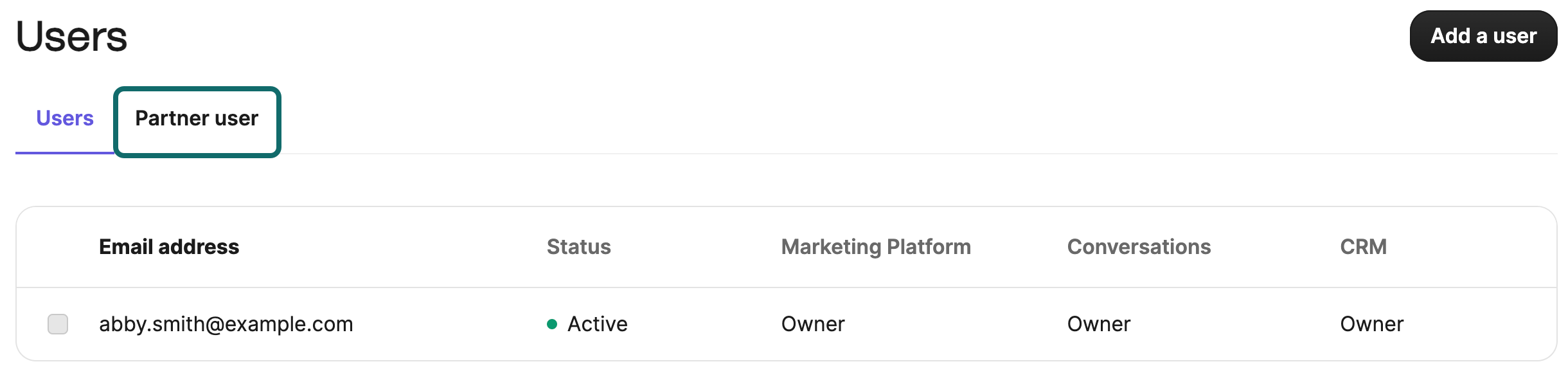The image size is (1568, 373).
Task: Click the Add a user button
Action: (1483, 36)
